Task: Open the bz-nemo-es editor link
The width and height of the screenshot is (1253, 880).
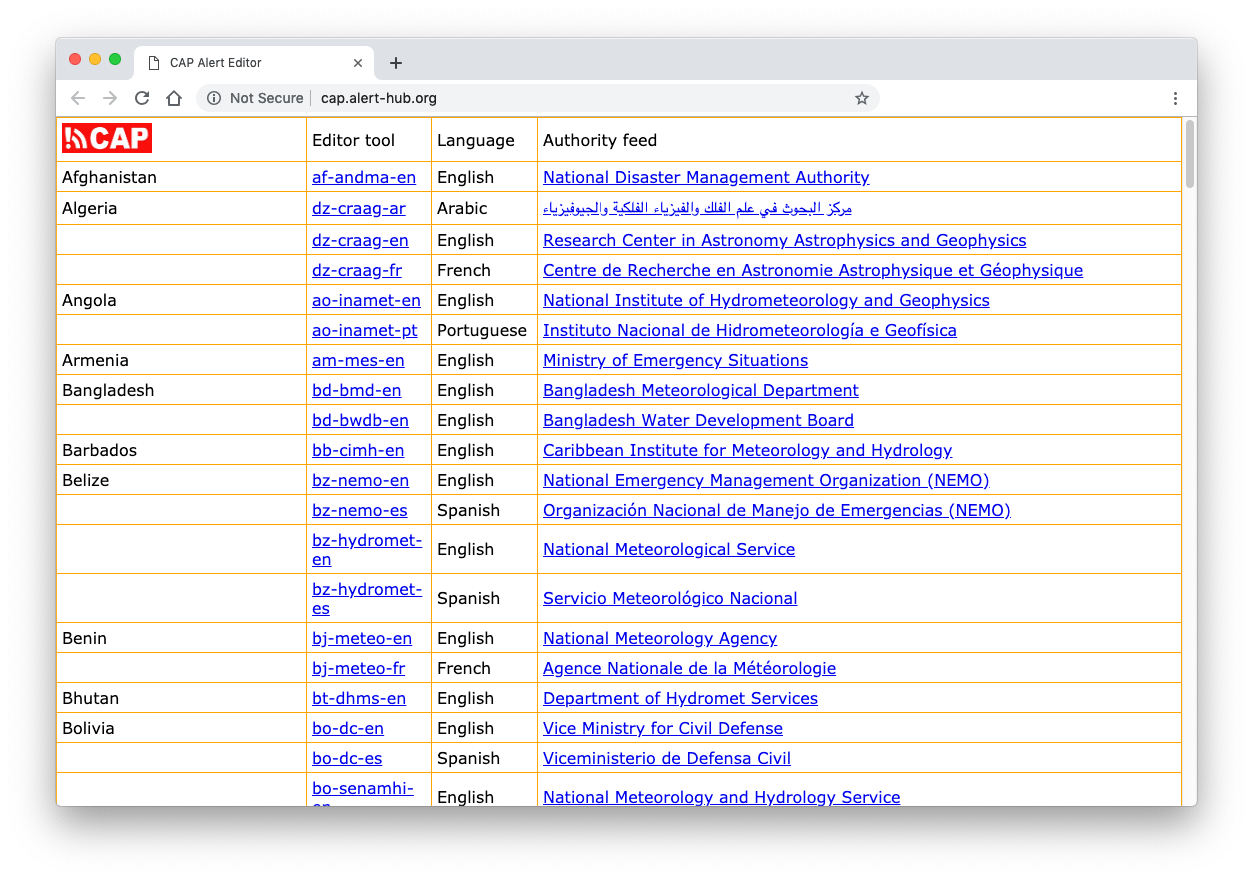Action: point(360,510)
